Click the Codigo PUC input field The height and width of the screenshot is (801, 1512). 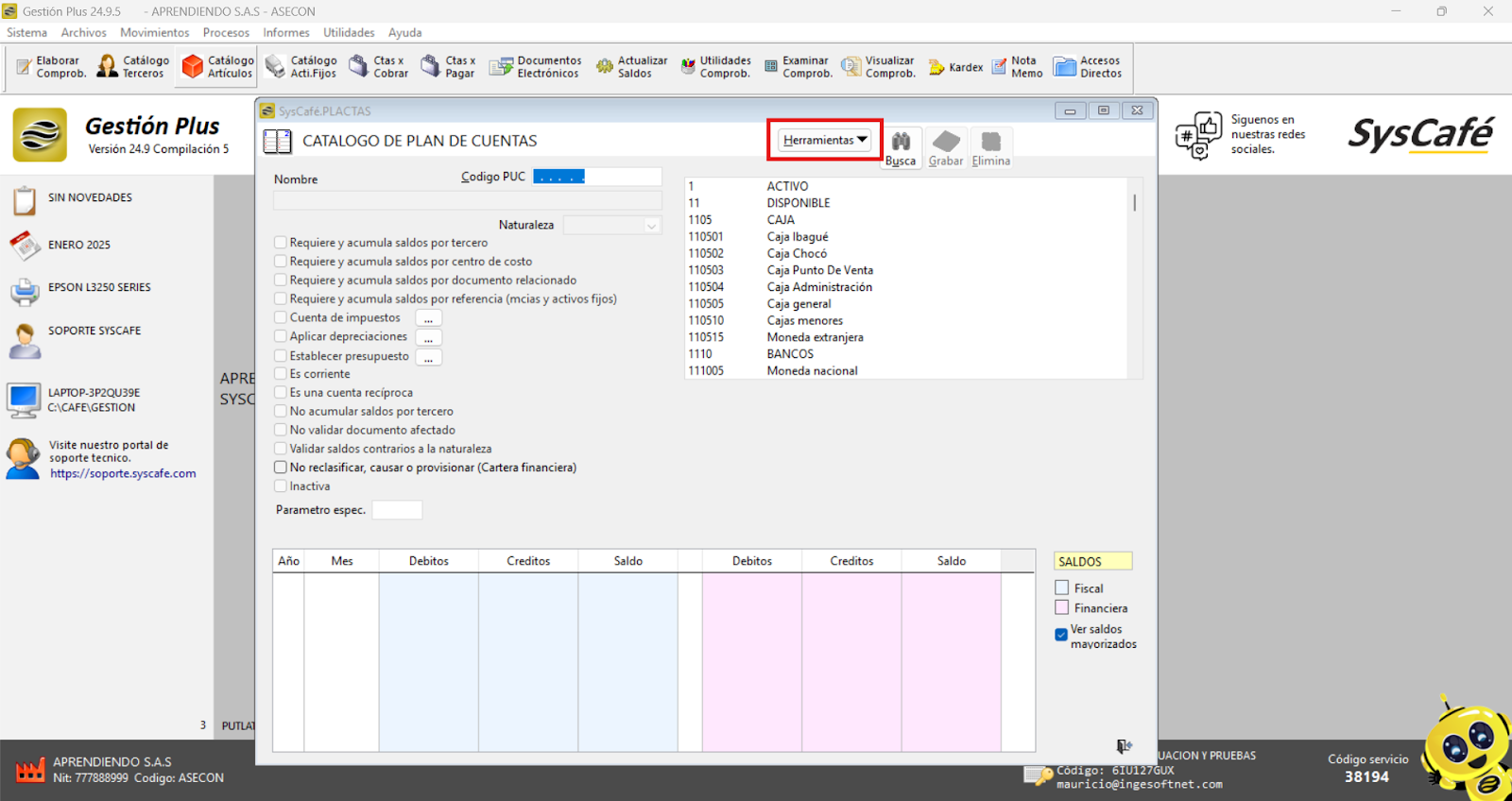coord(596,177)
